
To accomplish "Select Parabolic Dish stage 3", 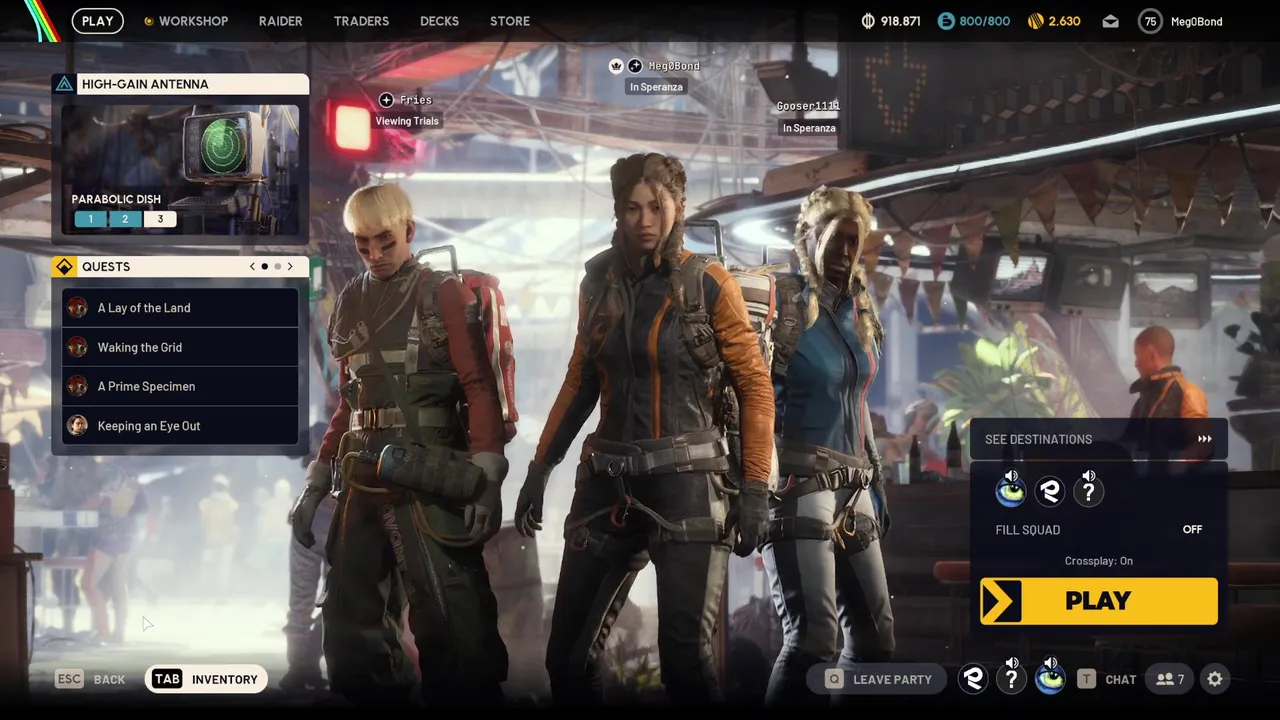I will (x=160, y=219).
